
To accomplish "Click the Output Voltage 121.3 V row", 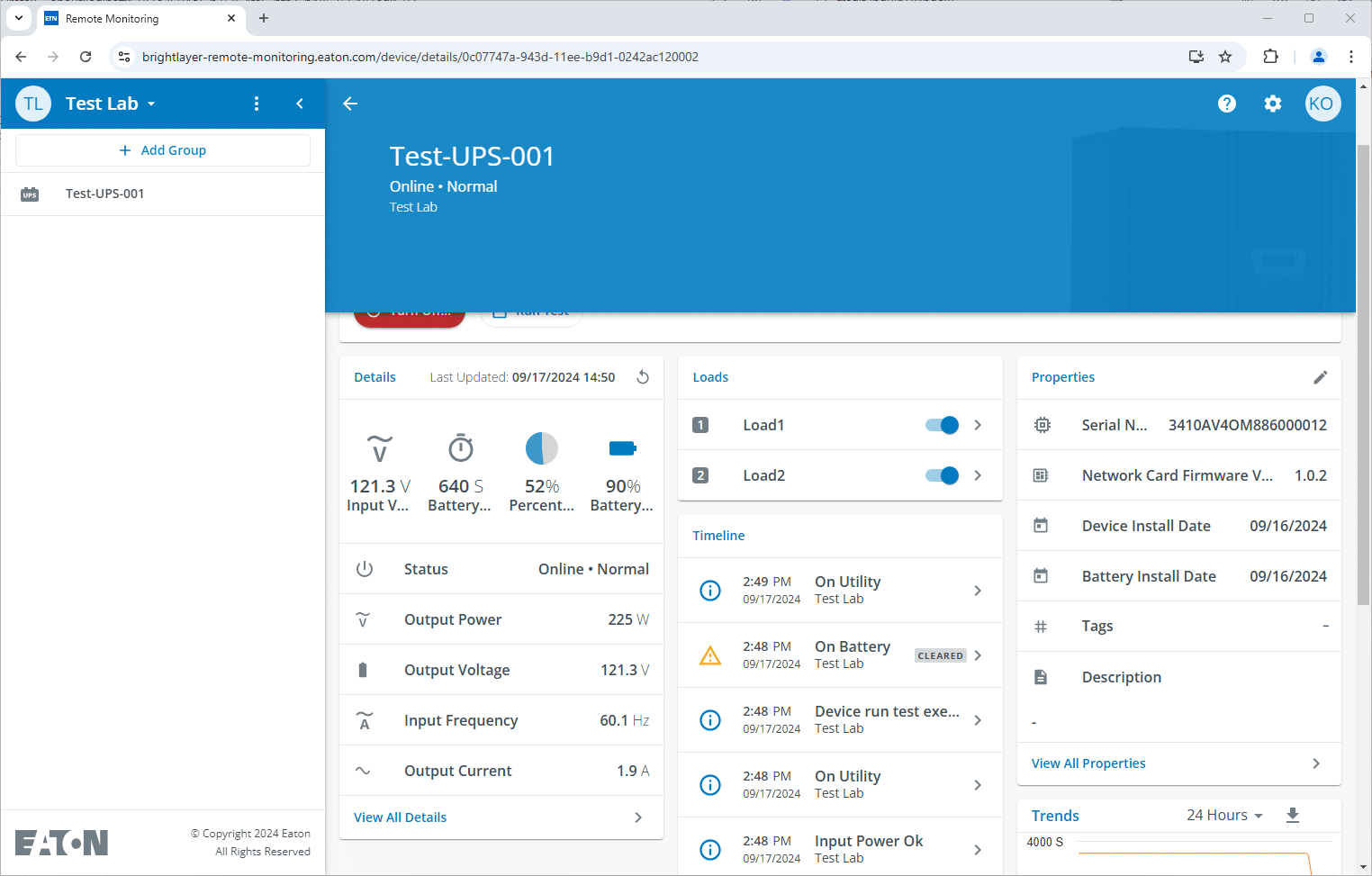I will pos(501,670).
